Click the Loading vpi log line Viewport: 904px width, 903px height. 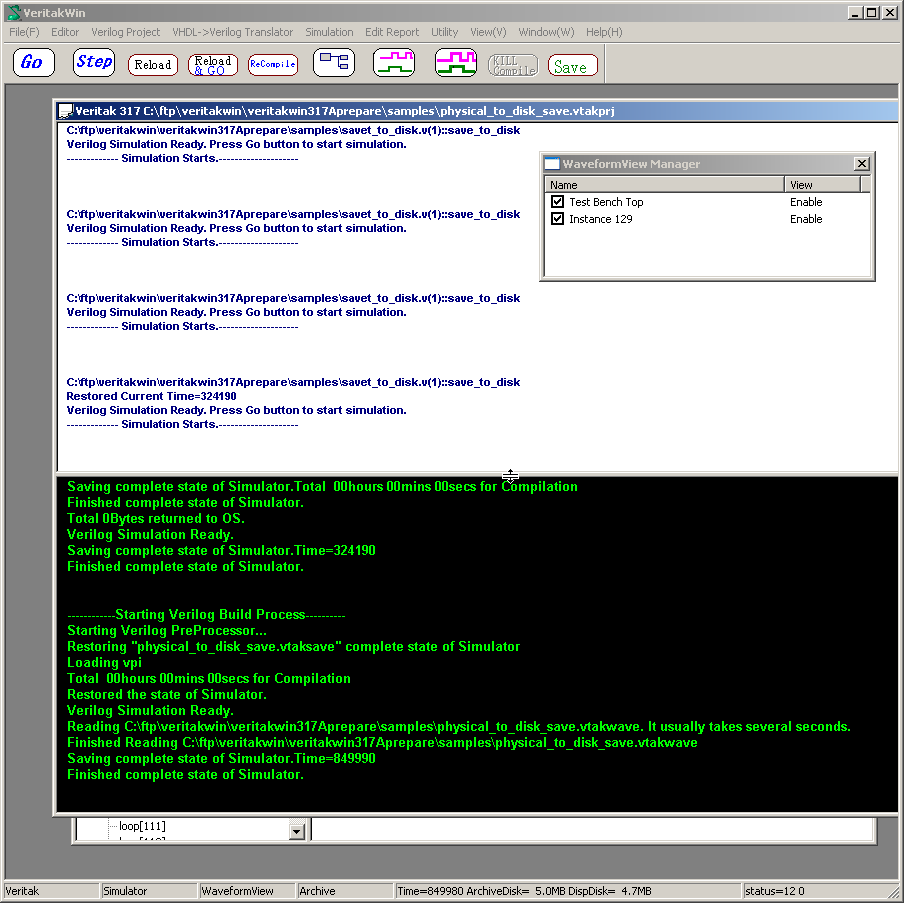tap(104, 663)
